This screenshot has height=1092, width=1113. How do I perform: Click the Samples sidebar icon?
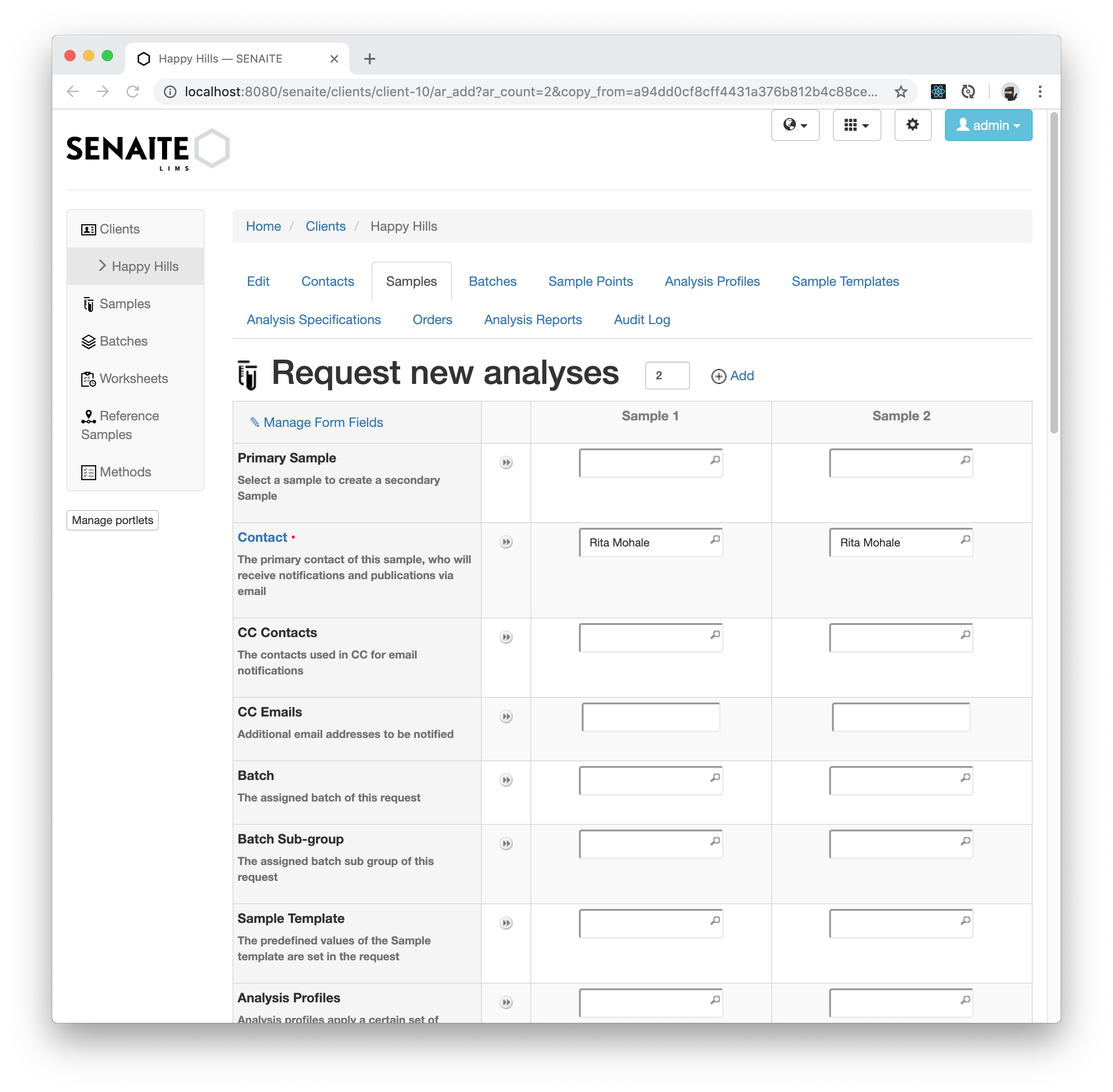pyautogui.click(x=88, y=303)
